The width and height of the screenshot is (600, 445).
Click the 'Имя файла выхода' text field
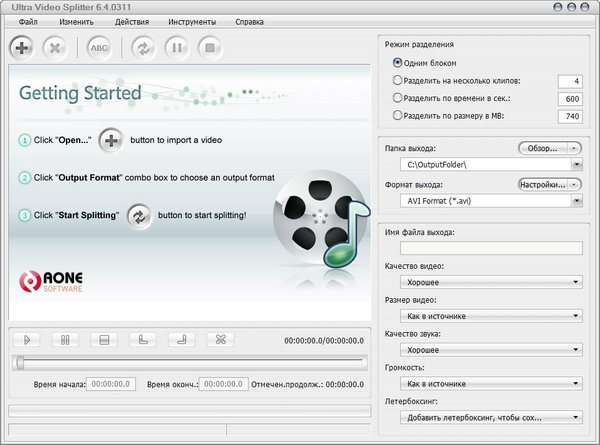[x=491, y=248]
